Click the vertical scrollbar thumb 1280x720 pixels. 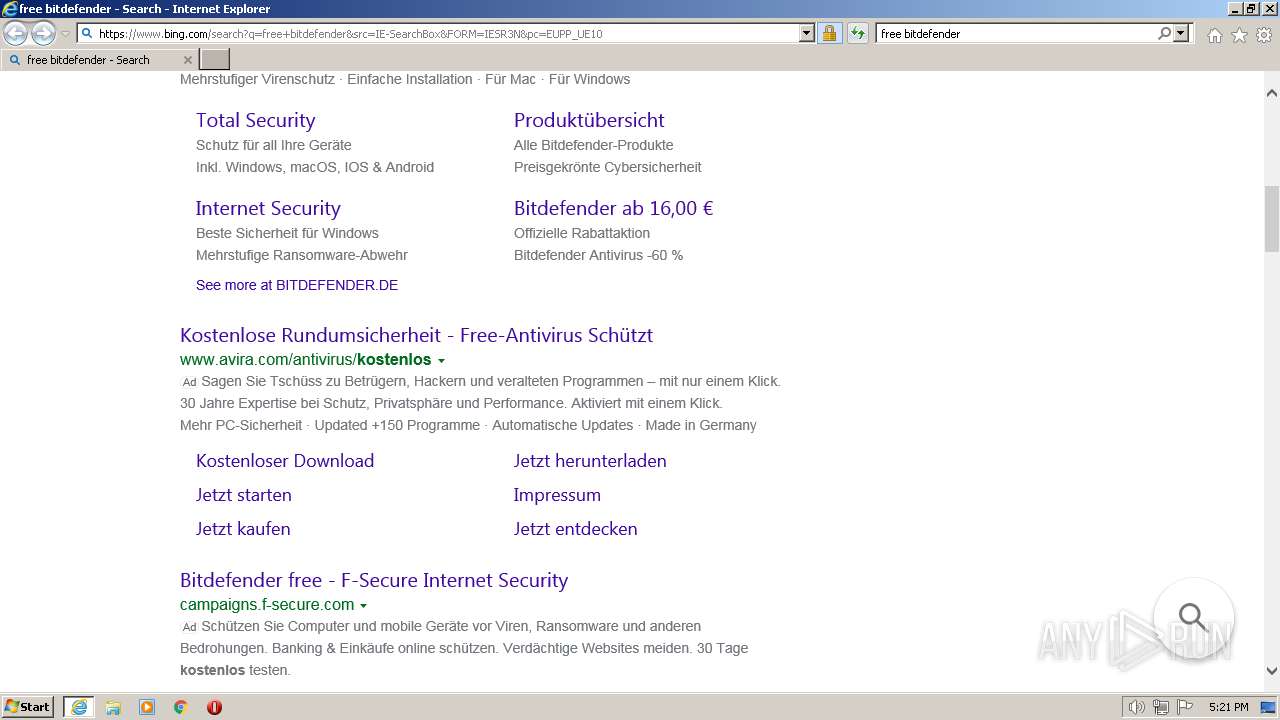1272,218
